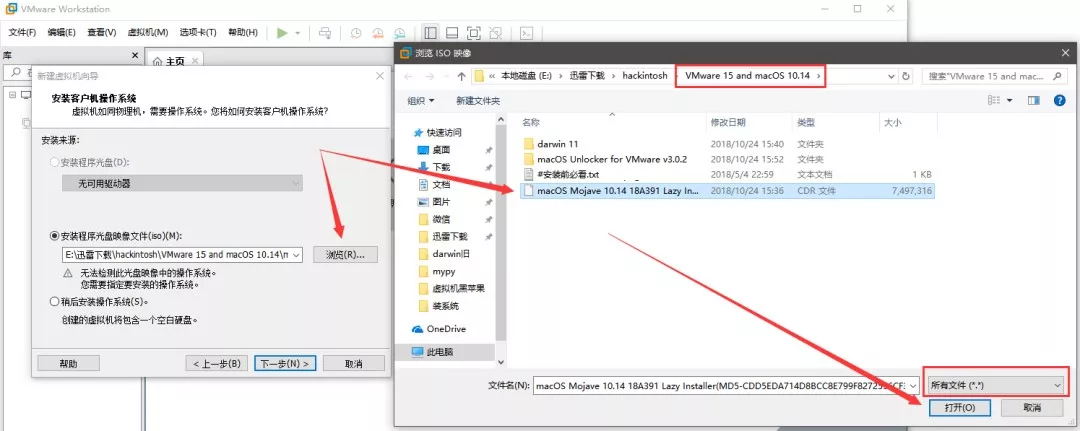Open the 选项卡(T) menu
Image resolution: width=1080 pixels, height=431 pixels.
point(198,32)
